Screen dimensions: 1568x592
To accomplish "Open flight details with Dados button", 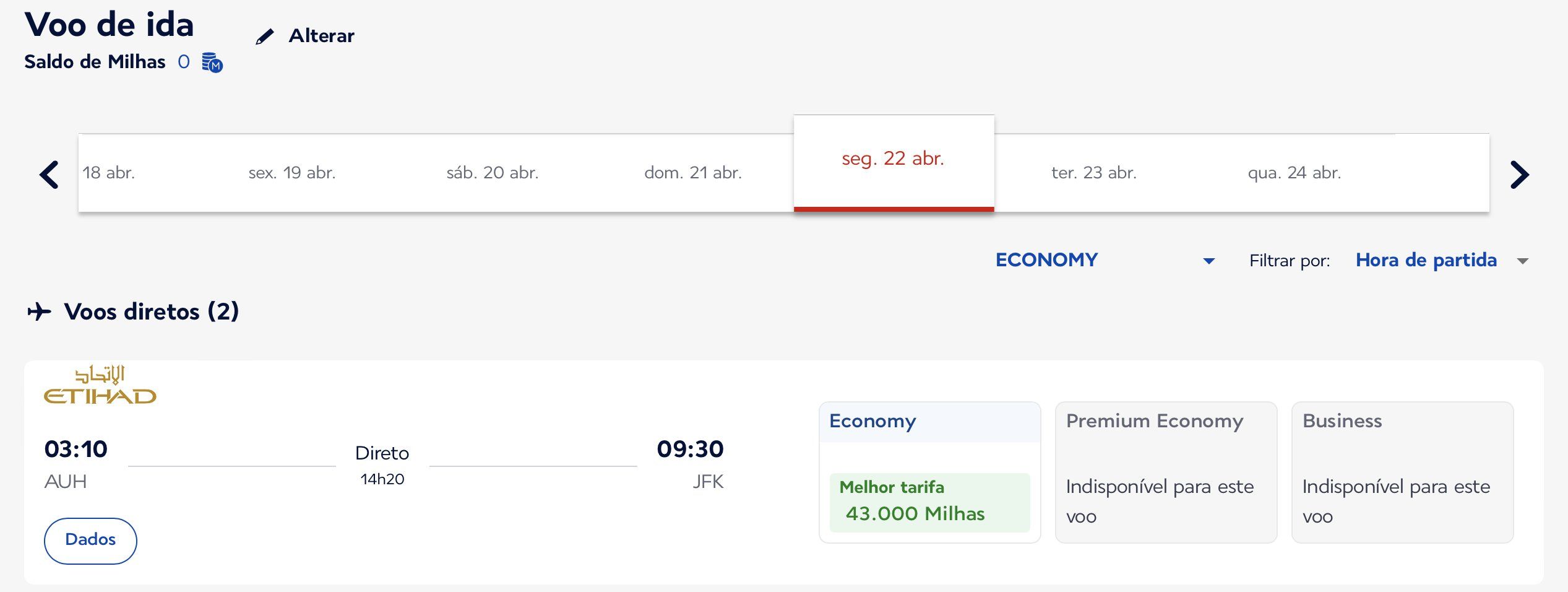I will tap(90, 541).
